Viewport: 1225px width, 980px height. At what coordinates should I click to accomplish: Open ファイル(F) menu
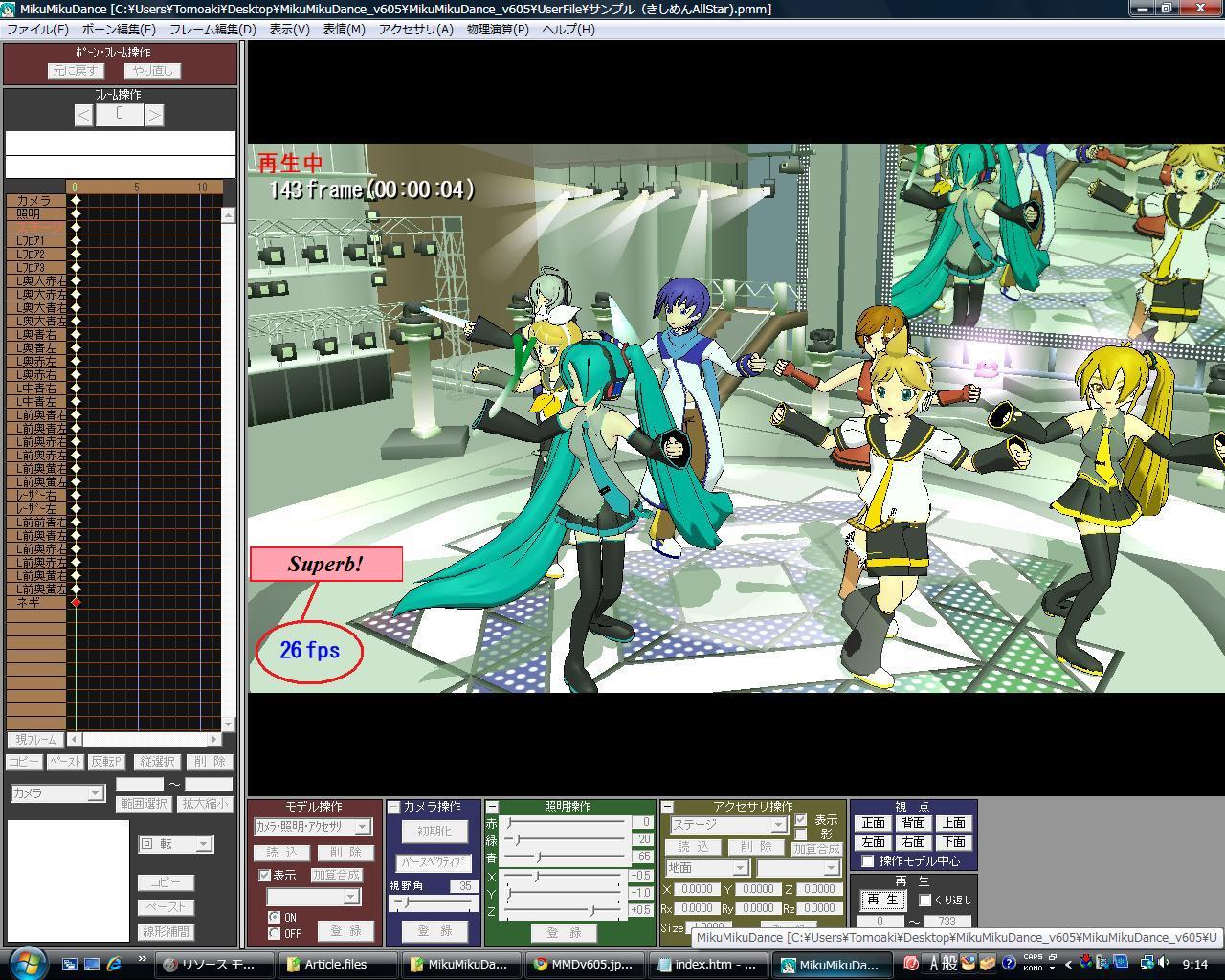[x=37, y=29]
